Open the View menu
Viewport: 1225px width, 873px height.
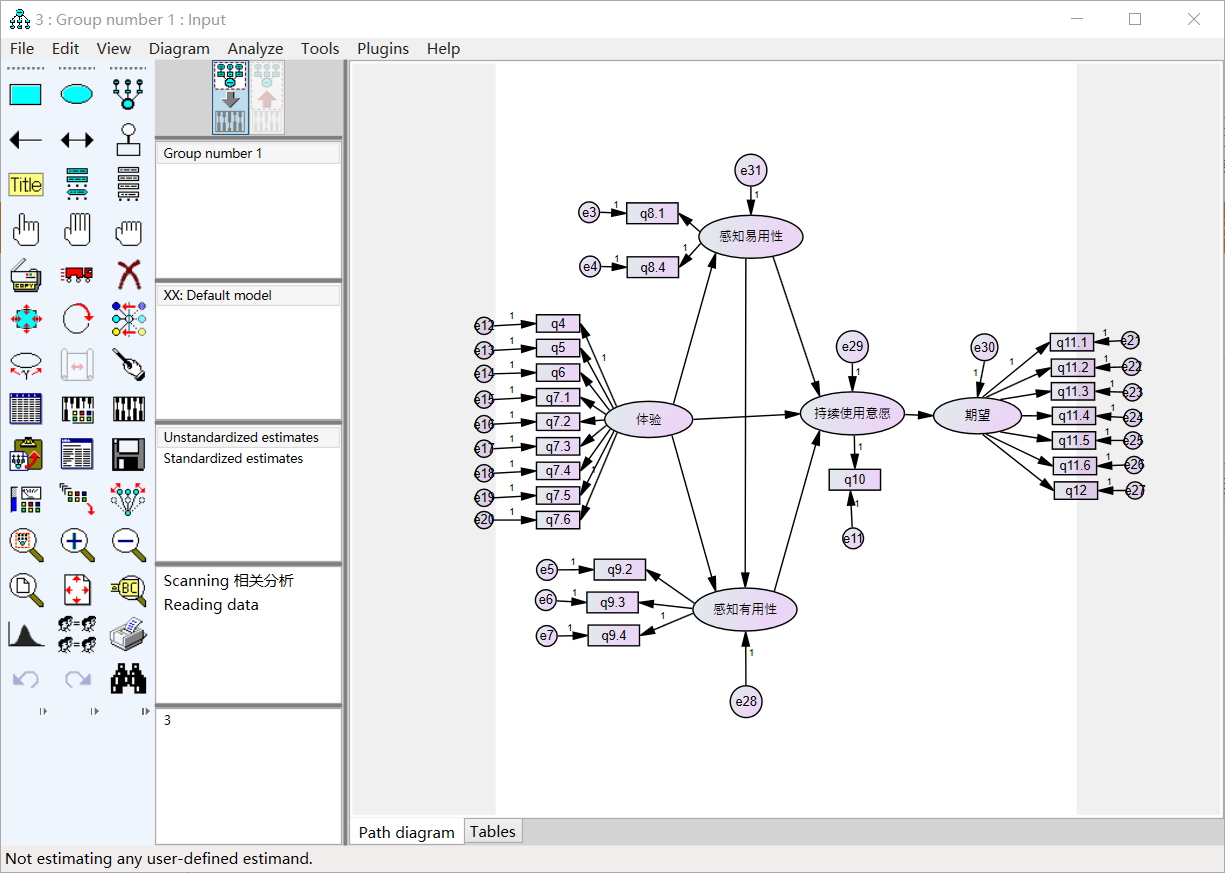point(114,48)
